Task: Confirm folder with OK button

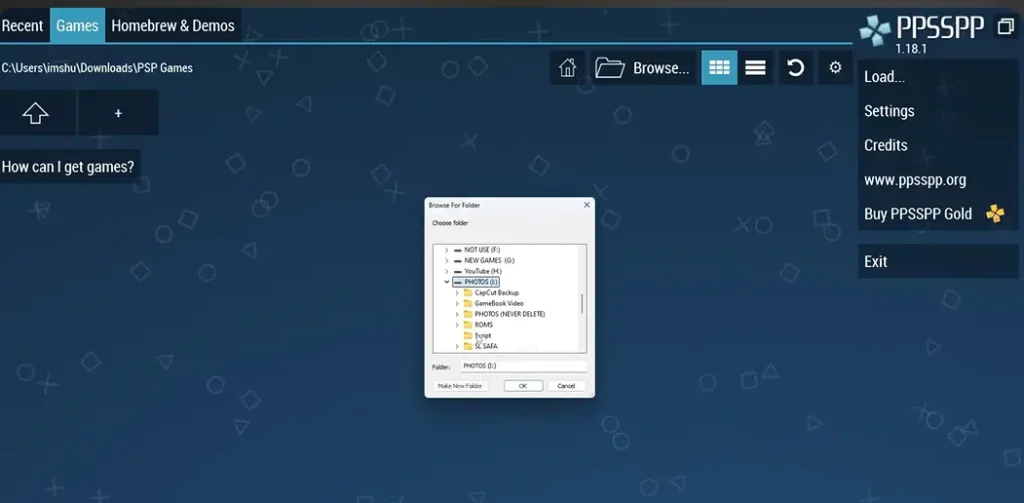Action: click(523, 386)
